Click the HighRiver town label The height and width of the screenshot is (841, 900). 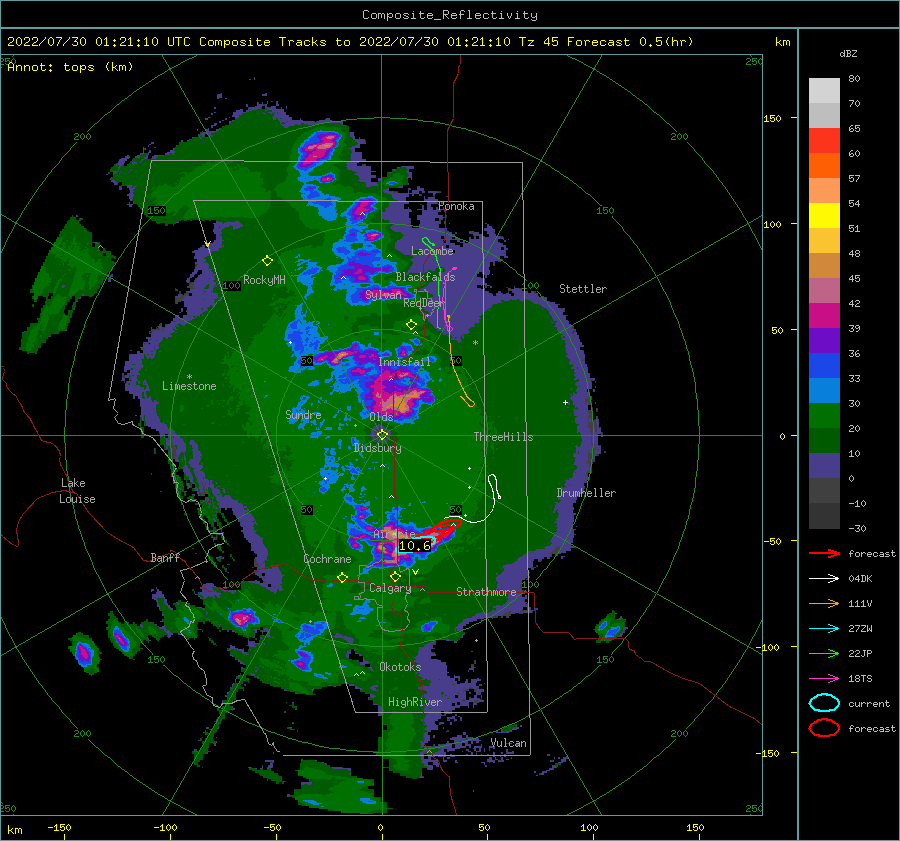pos(415,702)
